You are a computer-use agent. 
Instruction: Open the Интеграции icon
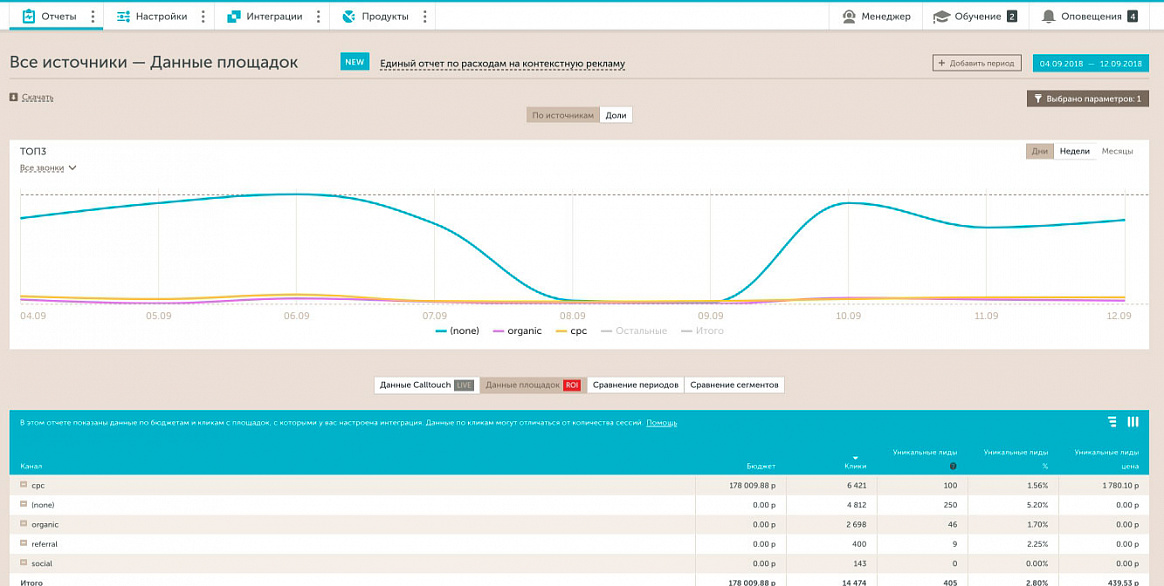(234, 16)
